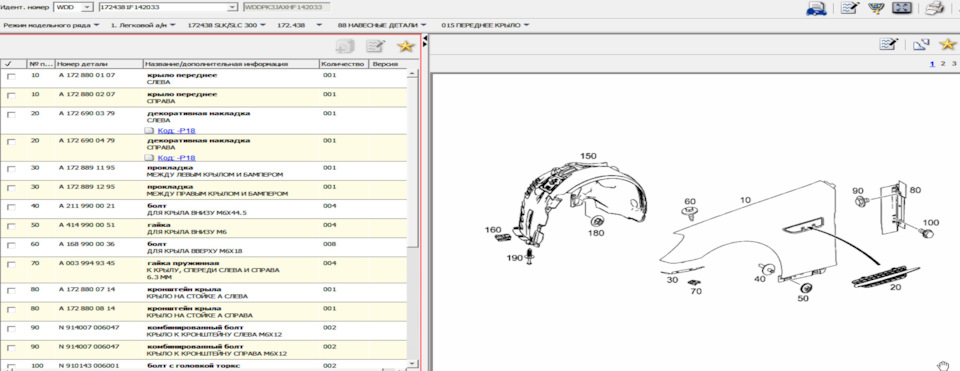
Task: Open the Режим модельного ряда menu
Action: pyautogui.click(x=51, y=25)
